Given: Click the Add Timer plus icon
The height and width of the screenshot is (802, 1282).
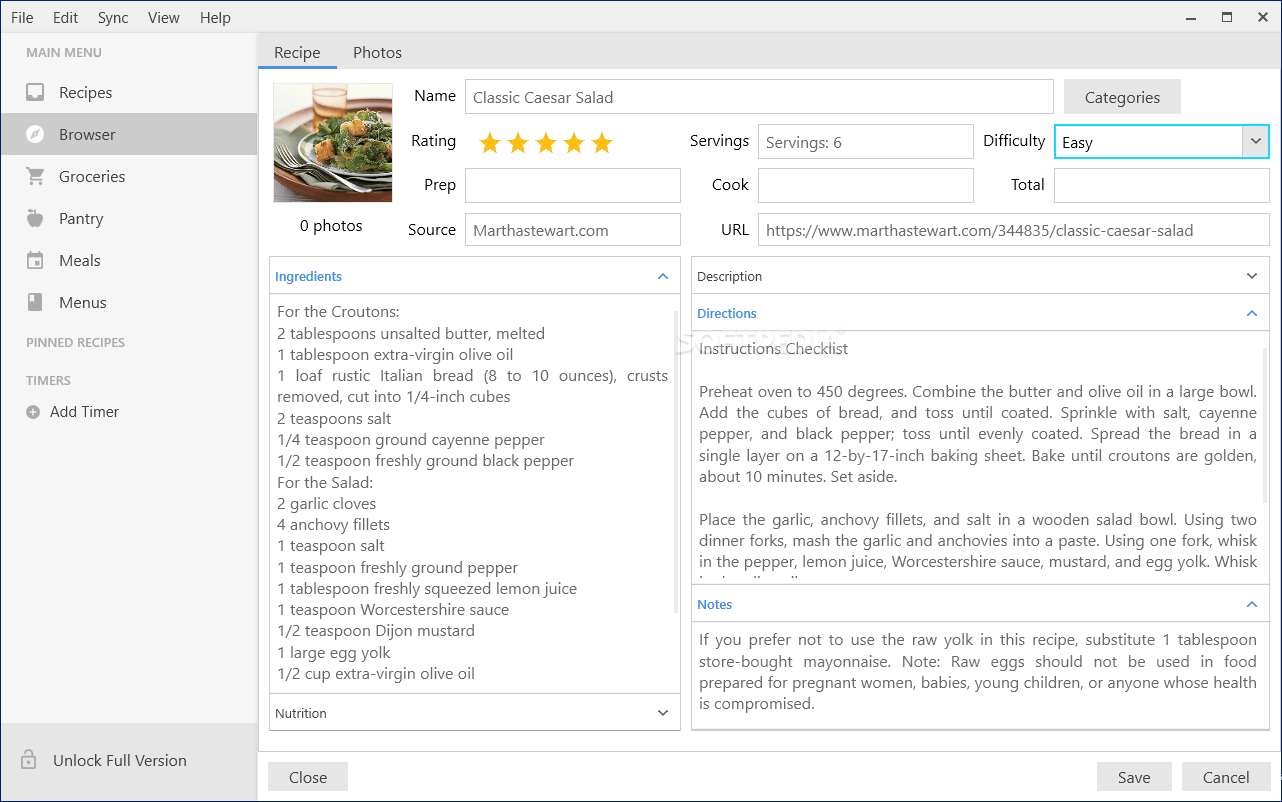Looking at the screenshot, I should [x=33, y=412].
